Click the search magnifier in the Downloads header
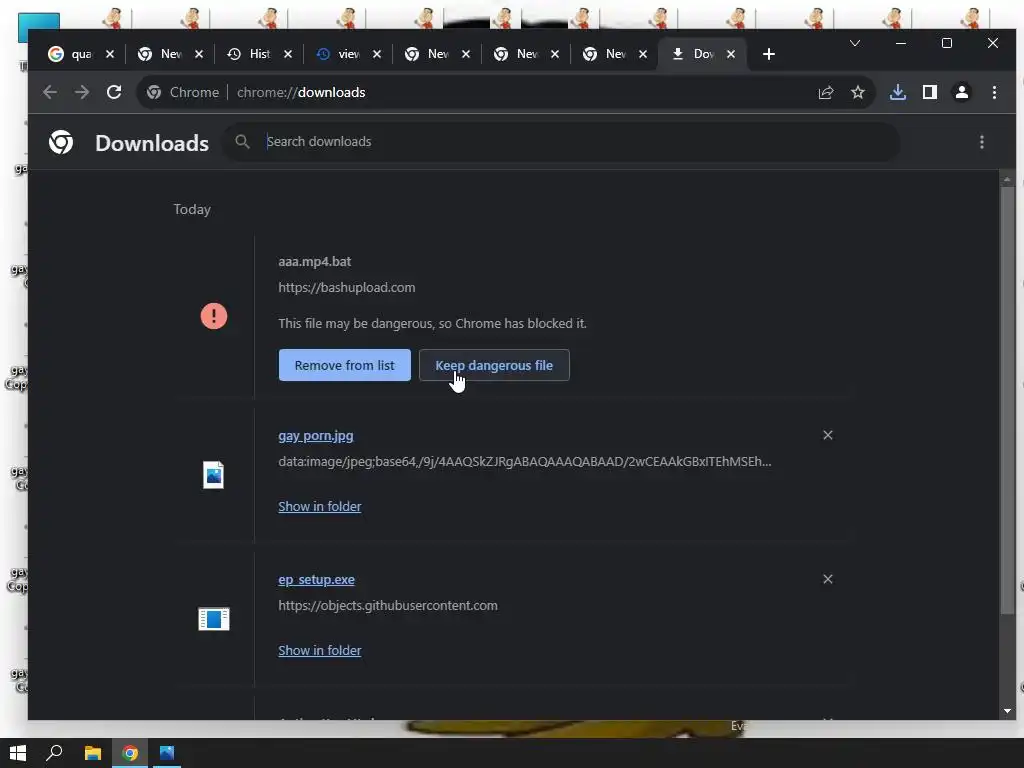 pyautogui.click(x=242, y=142)
